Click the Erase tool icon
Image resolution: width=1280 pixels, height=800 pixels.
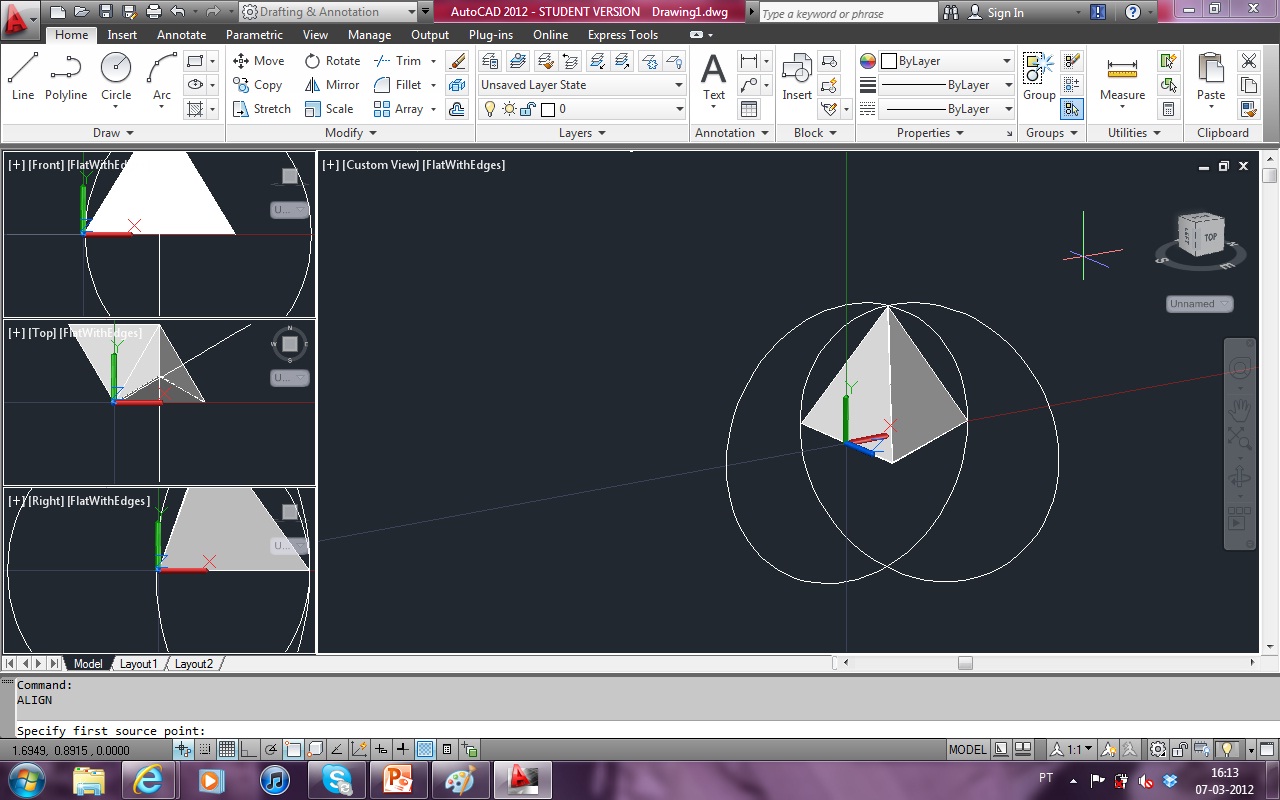(x=457, y=61)
